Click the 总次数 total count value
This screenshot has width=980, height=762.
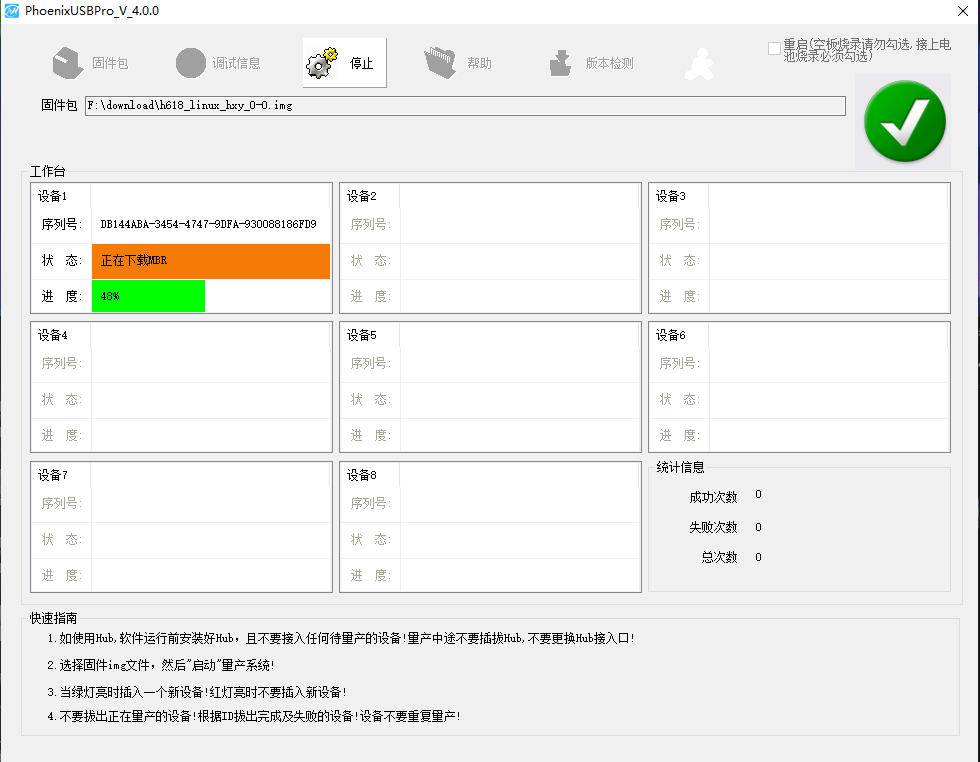[758, 557]
